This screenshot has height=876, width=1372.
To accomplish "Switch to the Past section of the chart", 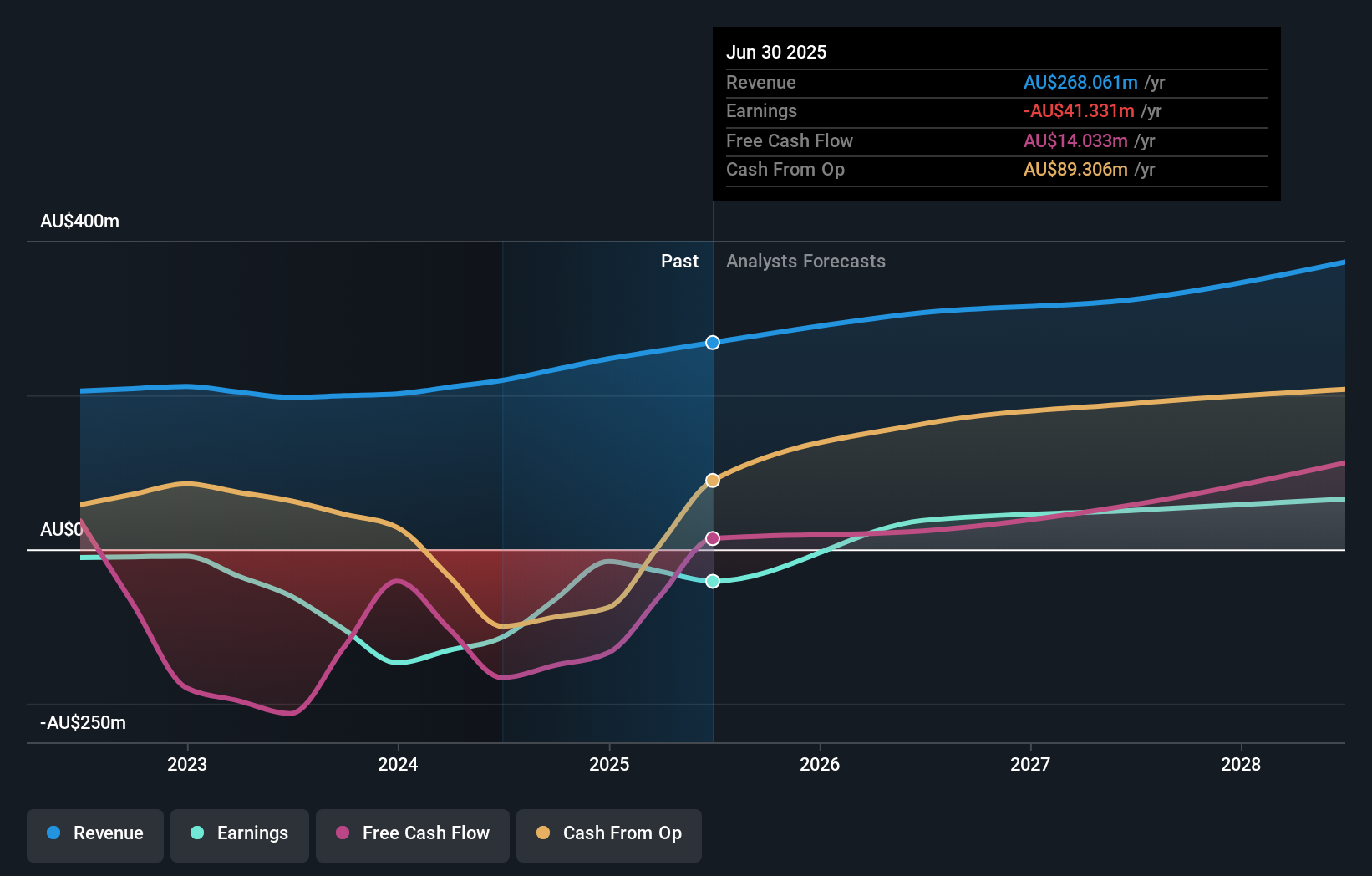I will pyautogui.click(x=679, y=262).
